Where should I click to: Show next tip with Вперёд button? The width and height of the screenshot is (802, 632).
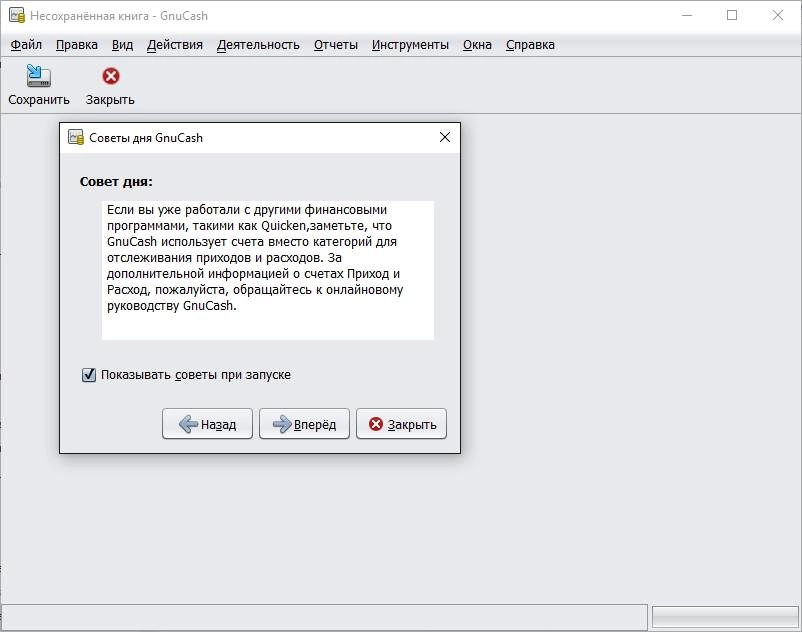coord(304,424)
